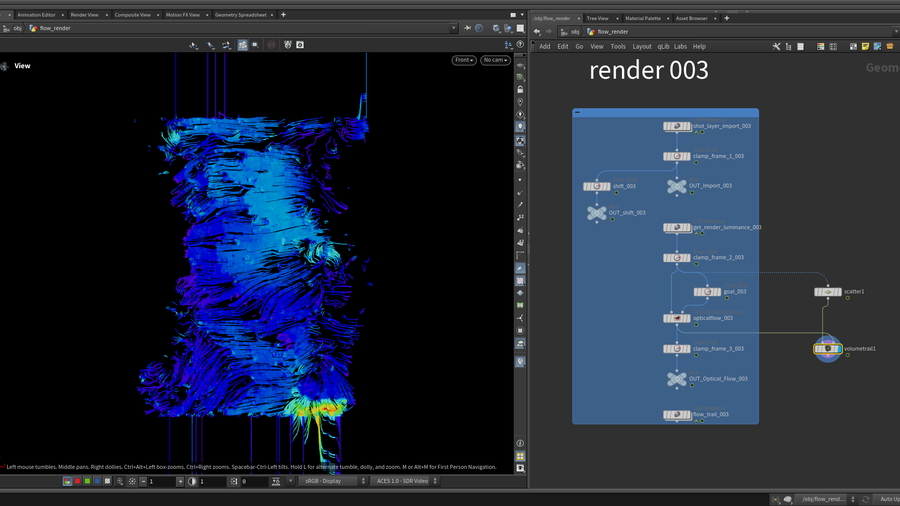Click the Auto Update button in status bar
900x506 pixels.
888,498
